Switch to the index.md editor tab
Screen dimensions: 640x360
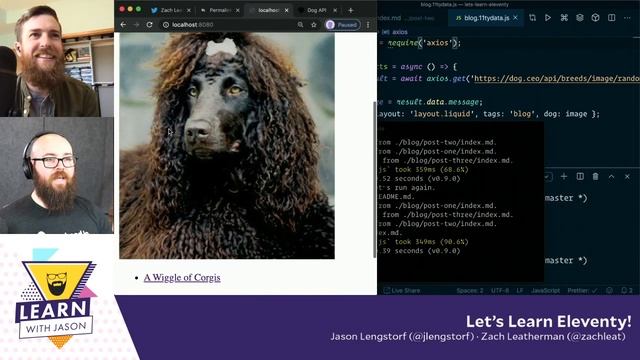pos(389,18)
